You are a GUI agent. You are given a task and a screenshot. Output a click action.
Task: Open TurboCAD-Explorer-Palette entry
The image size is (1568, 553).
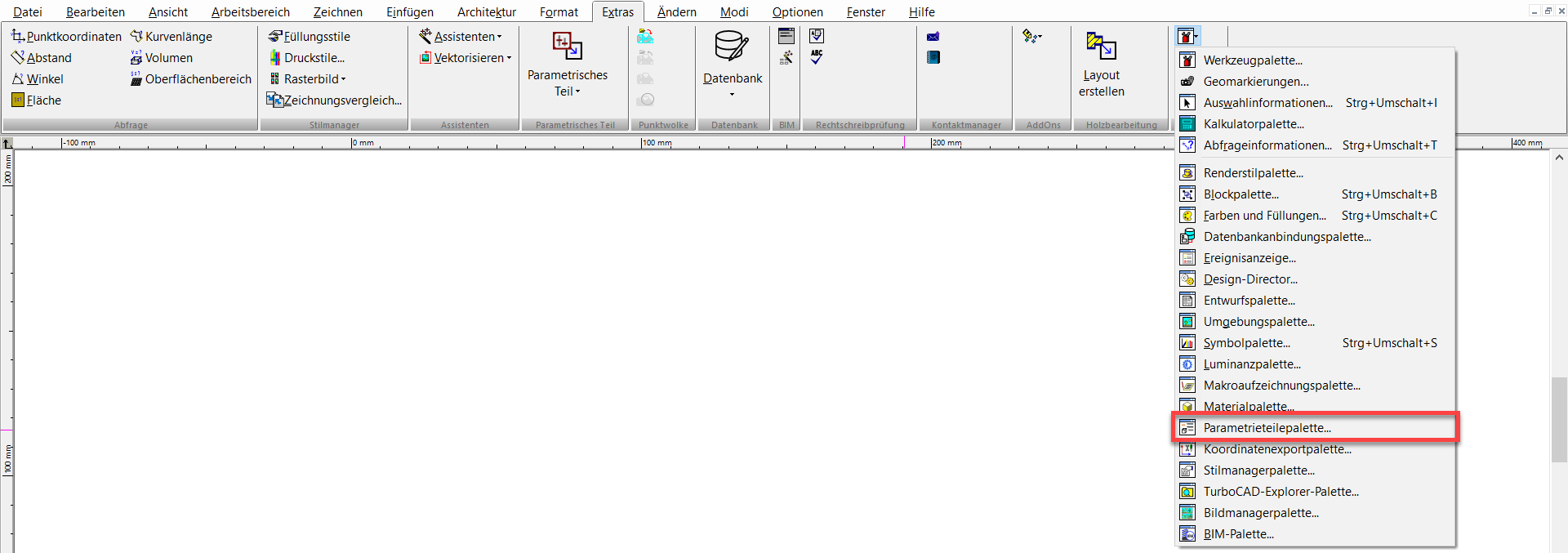click(1281, 492)
